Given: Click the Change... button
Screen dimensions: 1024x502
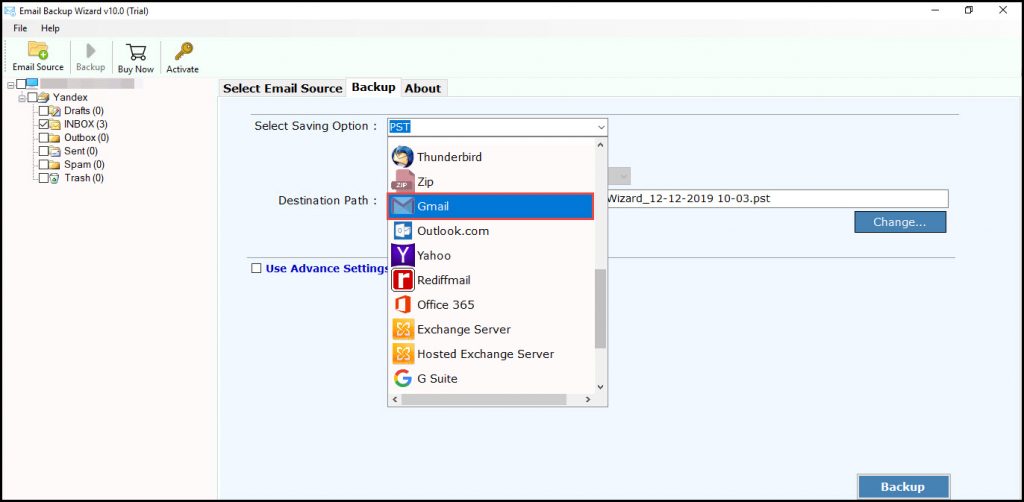Looking at the screenshot, I should click(899, 222).
